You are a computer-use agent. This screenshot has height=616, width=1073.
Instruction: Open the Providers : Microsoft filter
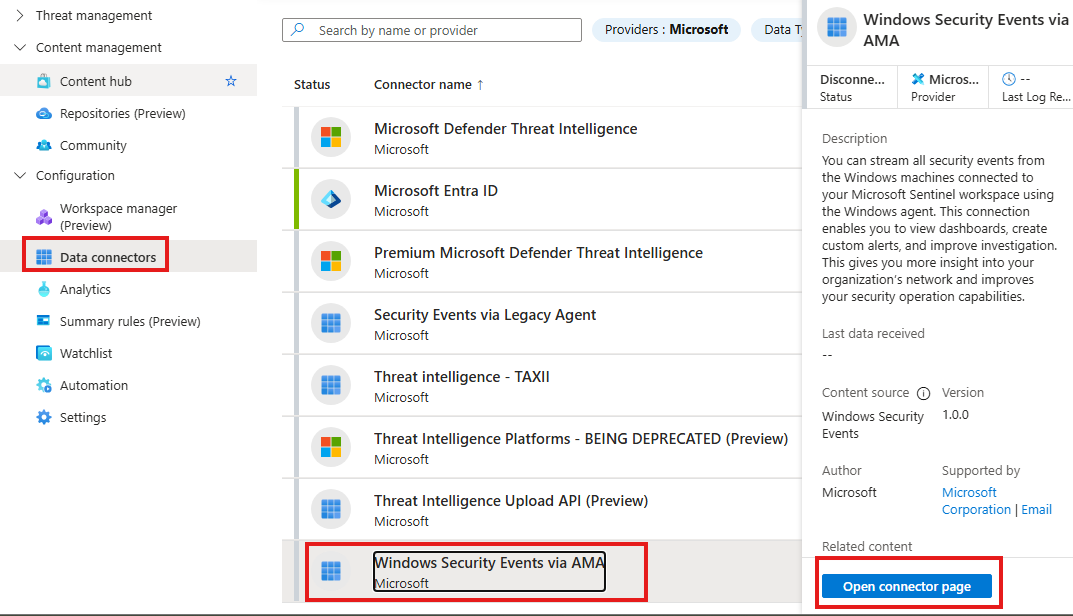coord(667,29)
